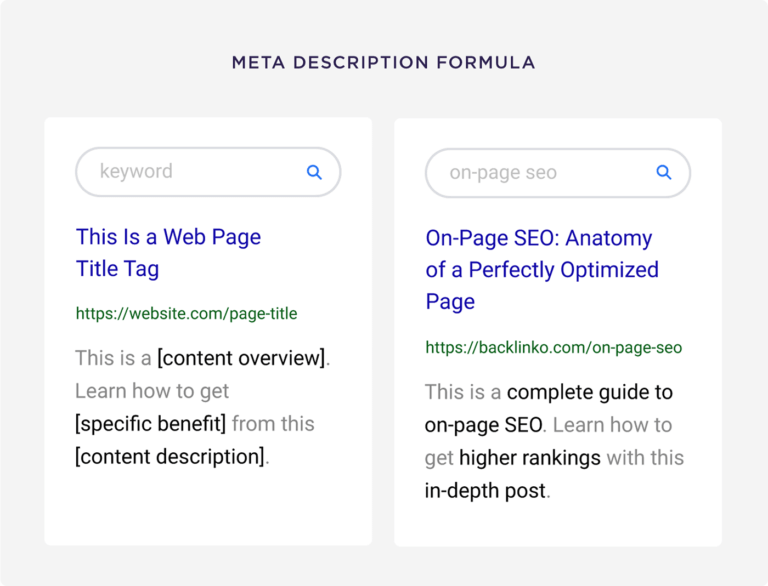Open the 'On-Page SEO: Anatomy' title link
The height and width of the screenshot is (586, 768).
pyautogui.click(x=539, y=238)
